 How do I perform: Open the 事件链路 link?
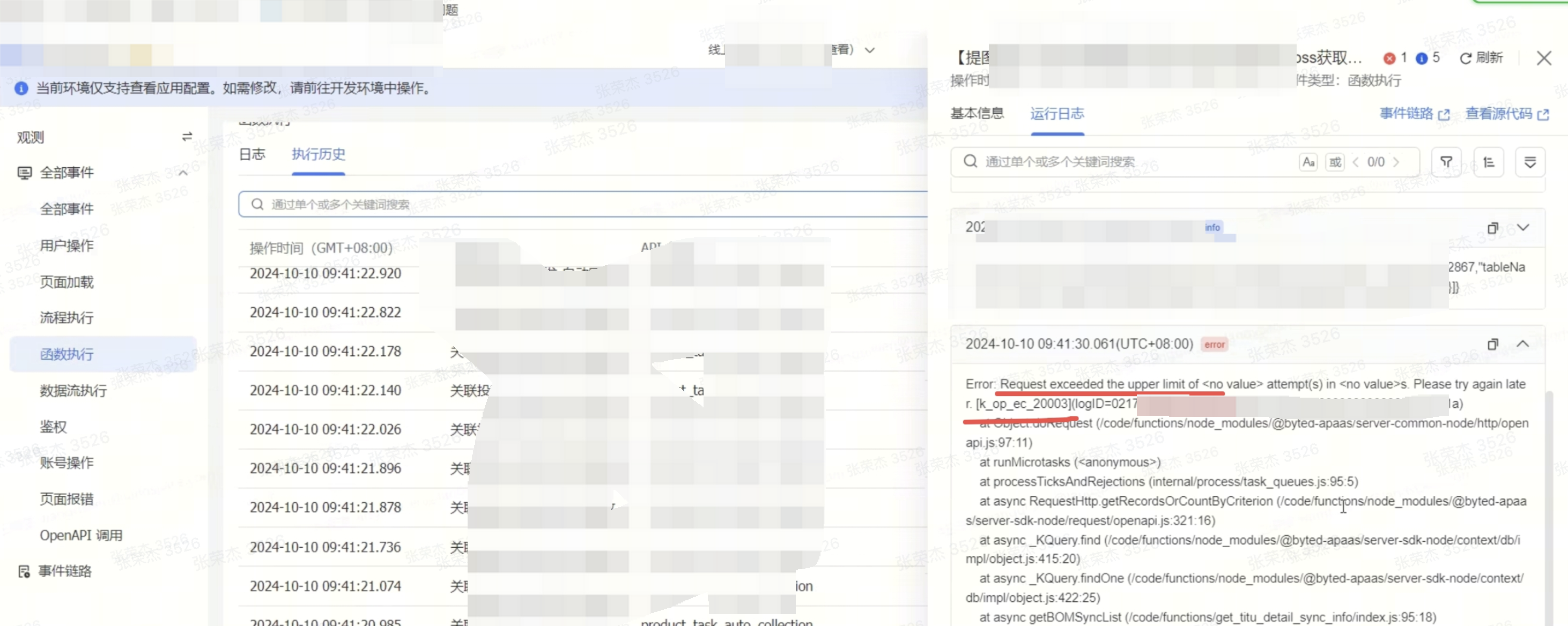1414,114
